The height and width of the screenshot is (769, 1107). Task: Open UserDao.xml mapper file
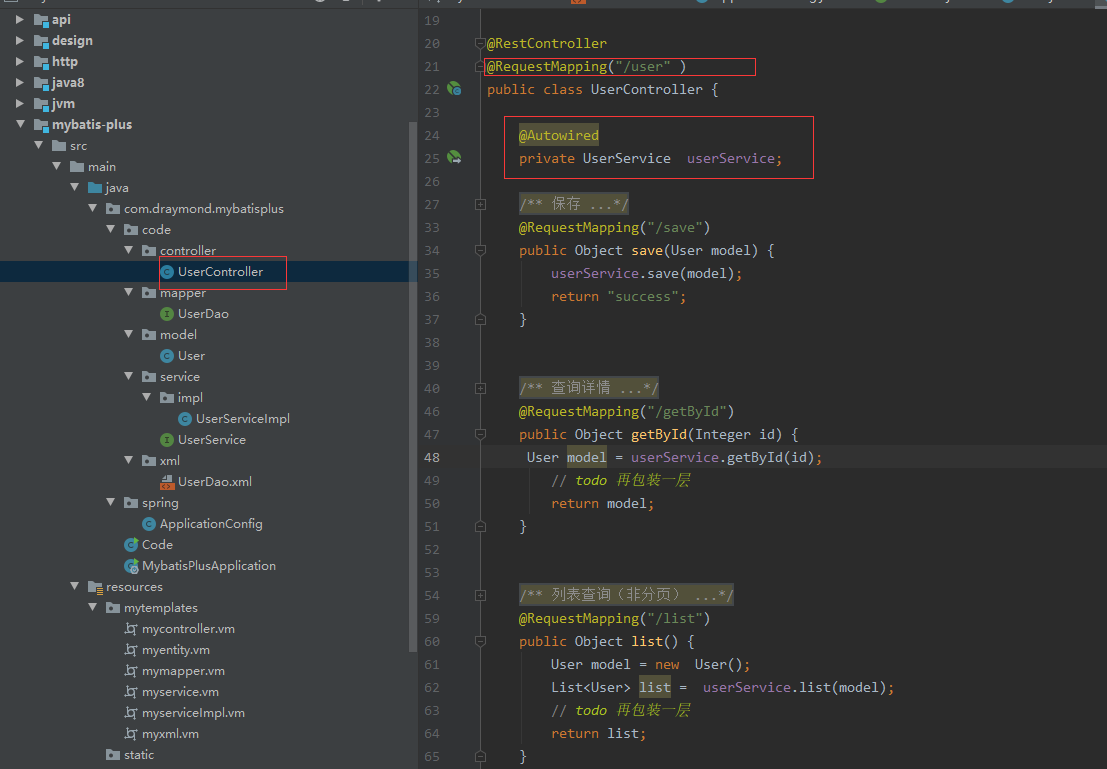(x=215, y=482)
